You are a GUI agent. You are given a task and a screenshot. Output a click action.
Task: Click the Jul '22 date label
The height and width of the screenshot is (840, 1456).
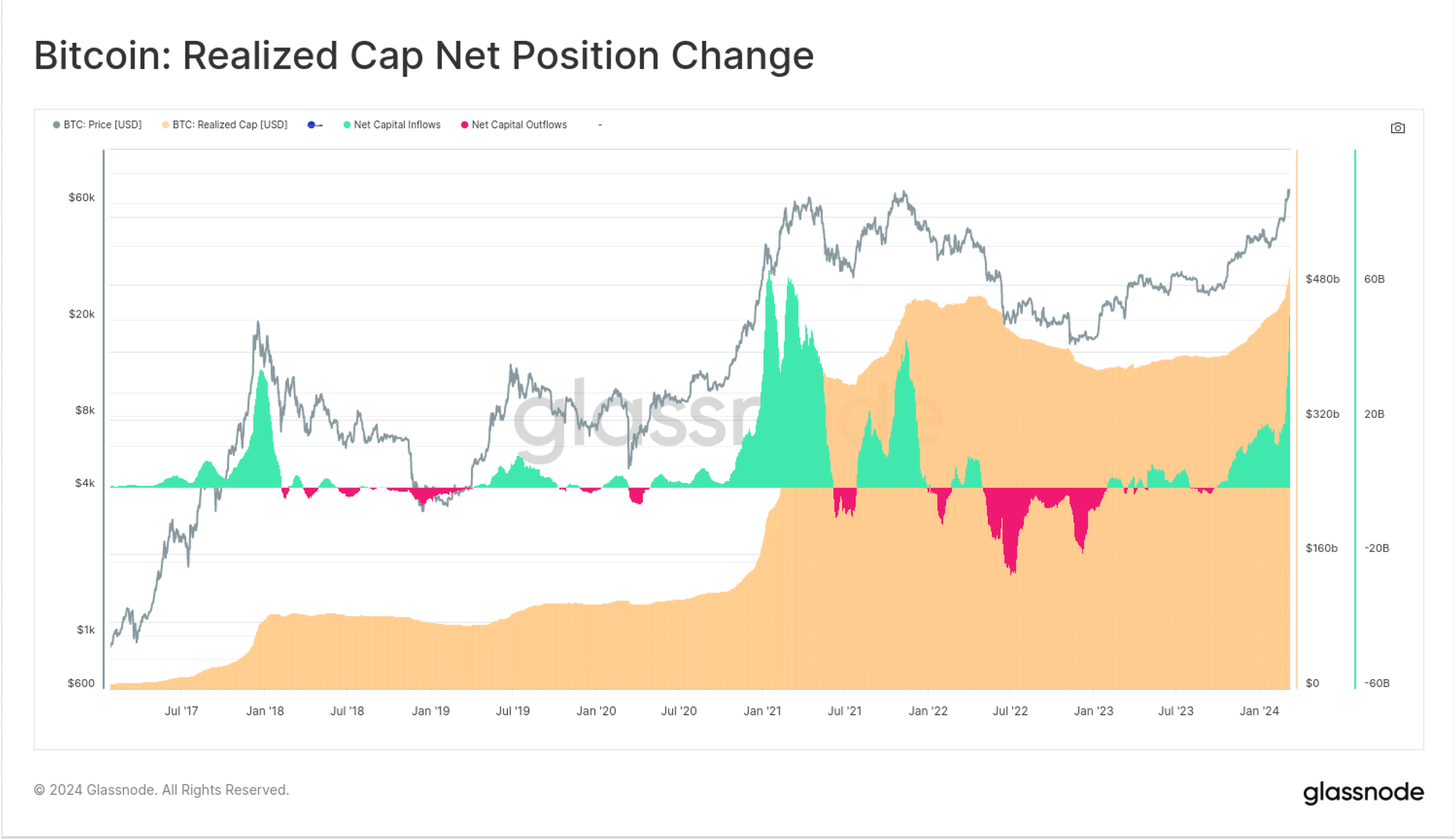click(1010, 711)
